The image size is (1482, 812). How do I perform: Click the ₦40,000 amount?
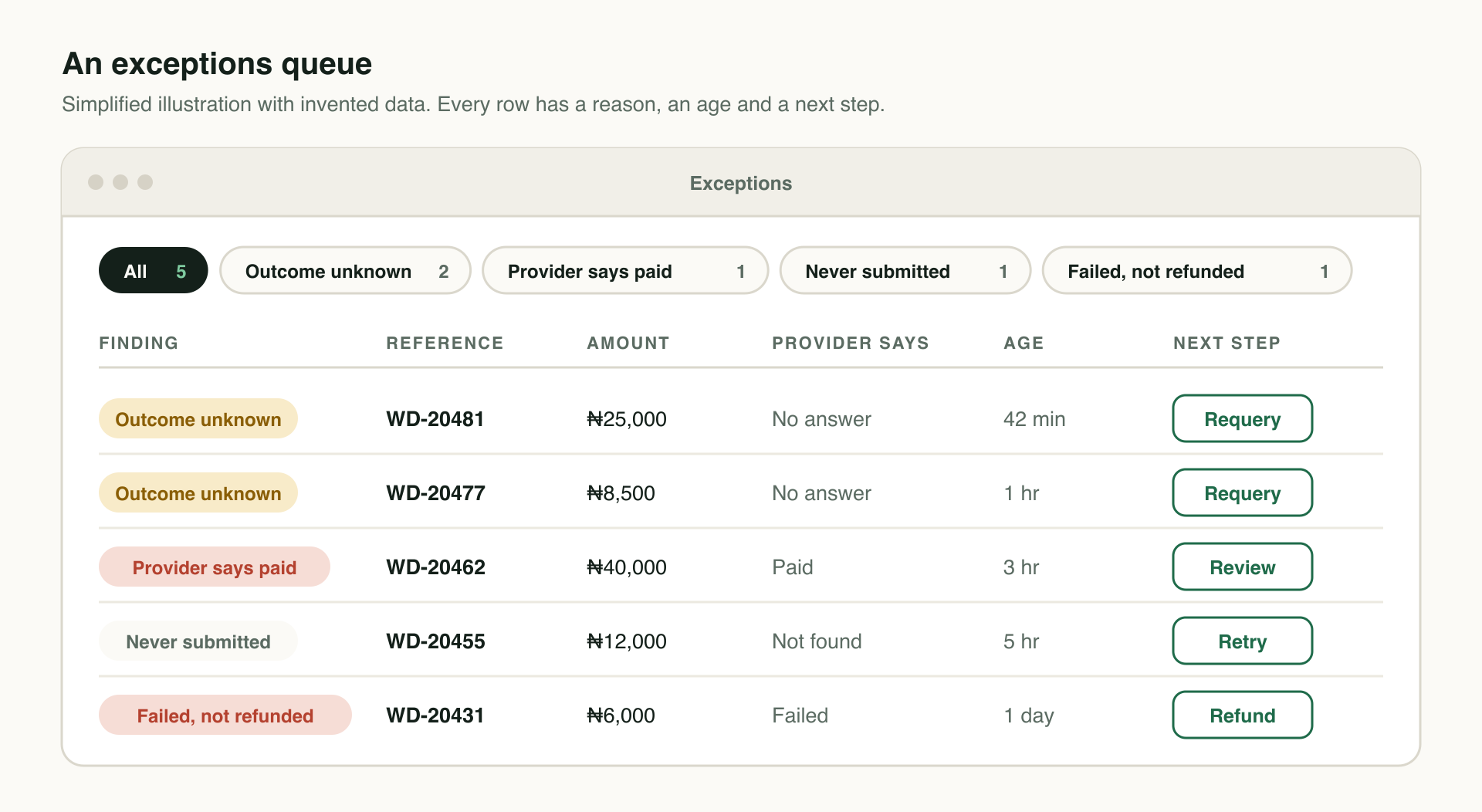[x=627, y=567]
